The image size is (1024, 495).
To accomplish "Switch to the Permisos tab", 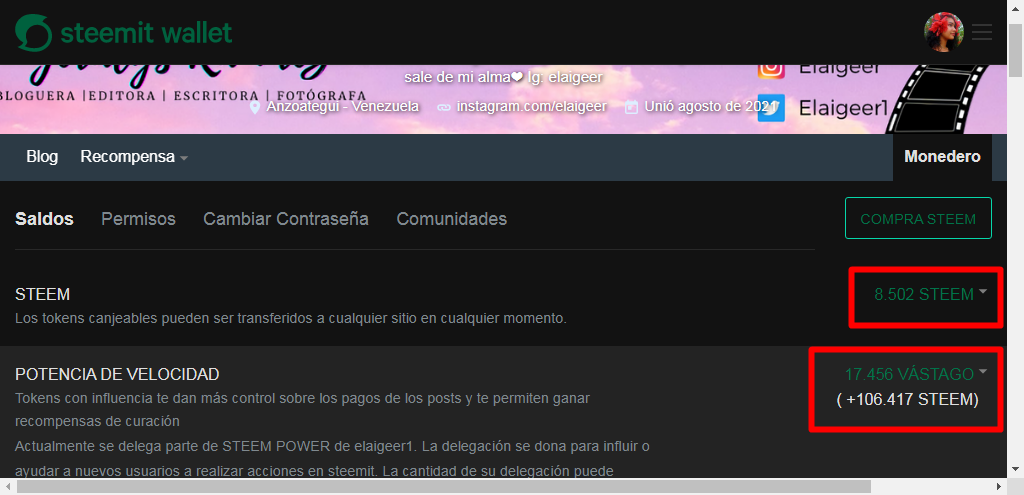I will pos(138,219).
